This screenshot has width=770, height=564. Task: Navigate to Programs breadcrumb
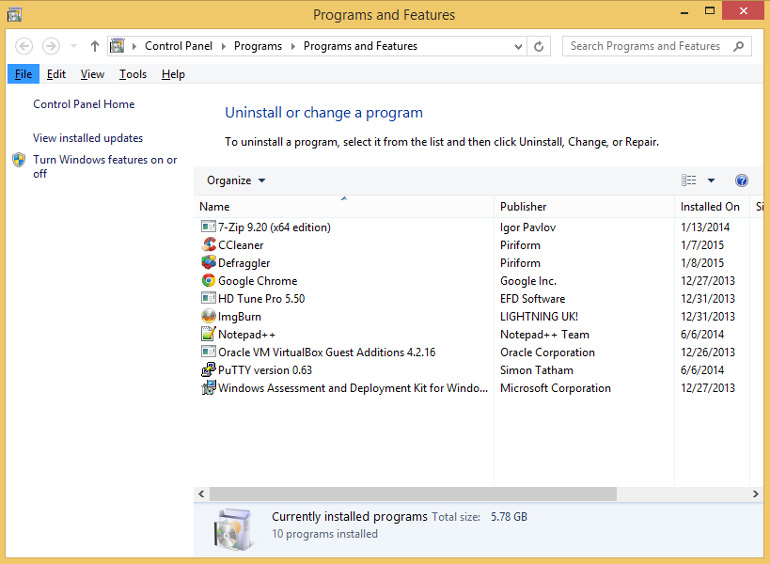[x=258, y=46]
